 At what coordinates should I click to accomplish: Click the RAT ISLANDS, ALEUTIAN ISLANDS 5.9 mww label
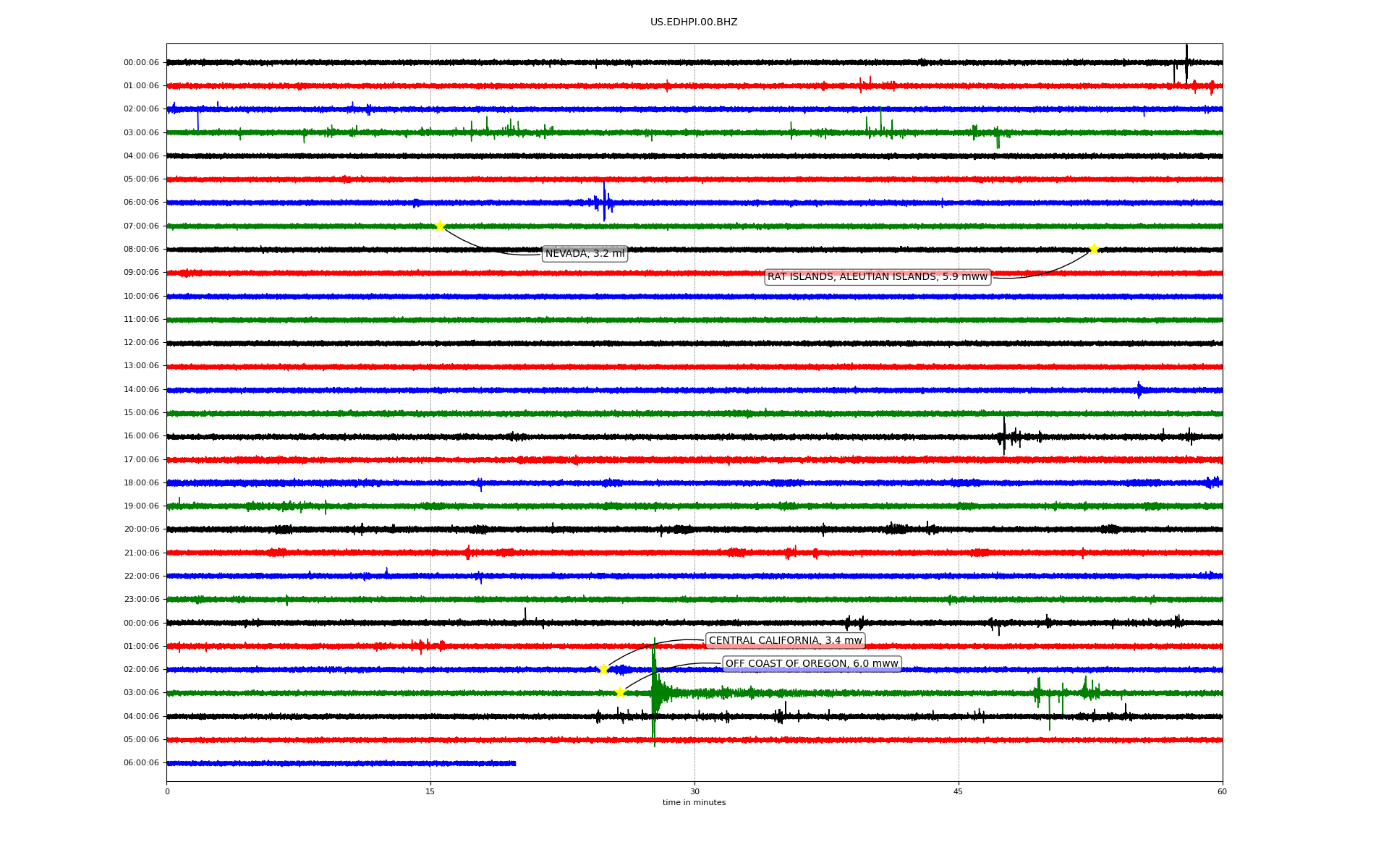tap(877, 277)
